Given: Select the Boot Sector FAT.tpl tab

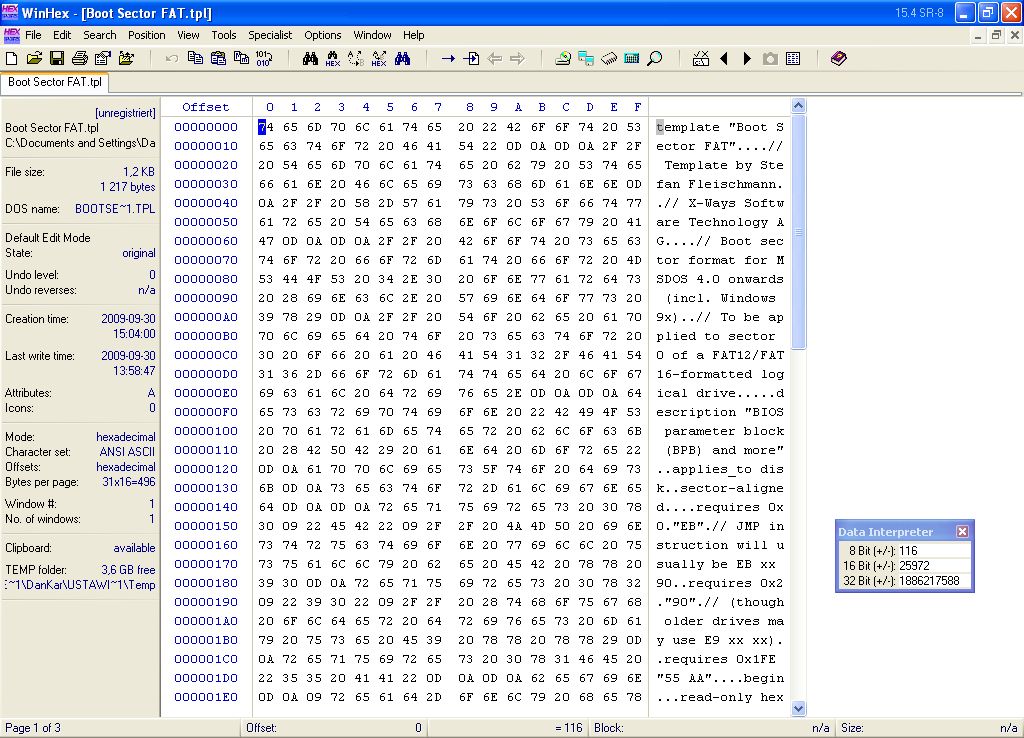Looking at the screenshot, I should point(55,82).
